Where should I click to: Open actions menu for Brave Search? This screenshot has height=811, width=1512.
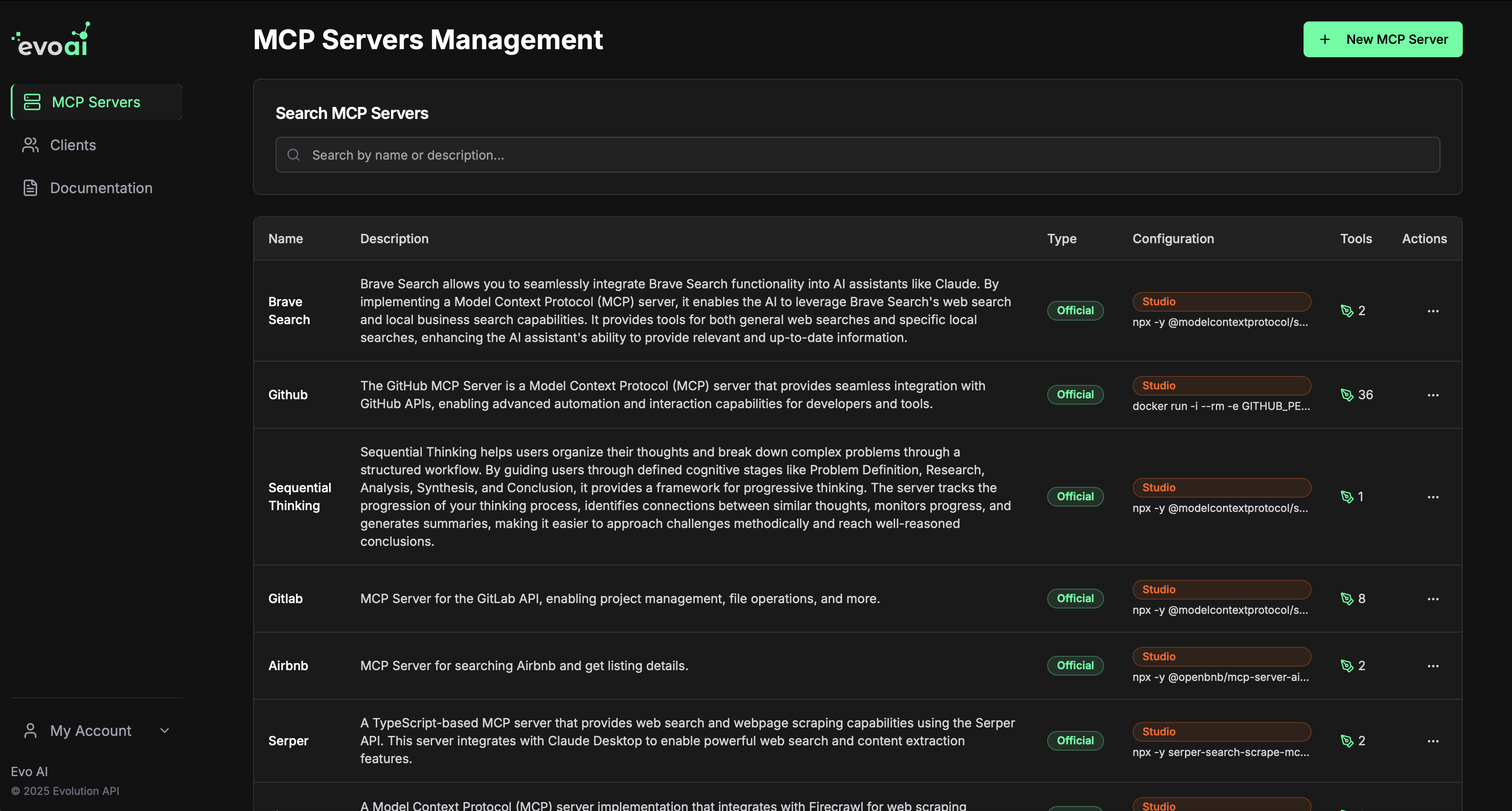(1433, 311)
